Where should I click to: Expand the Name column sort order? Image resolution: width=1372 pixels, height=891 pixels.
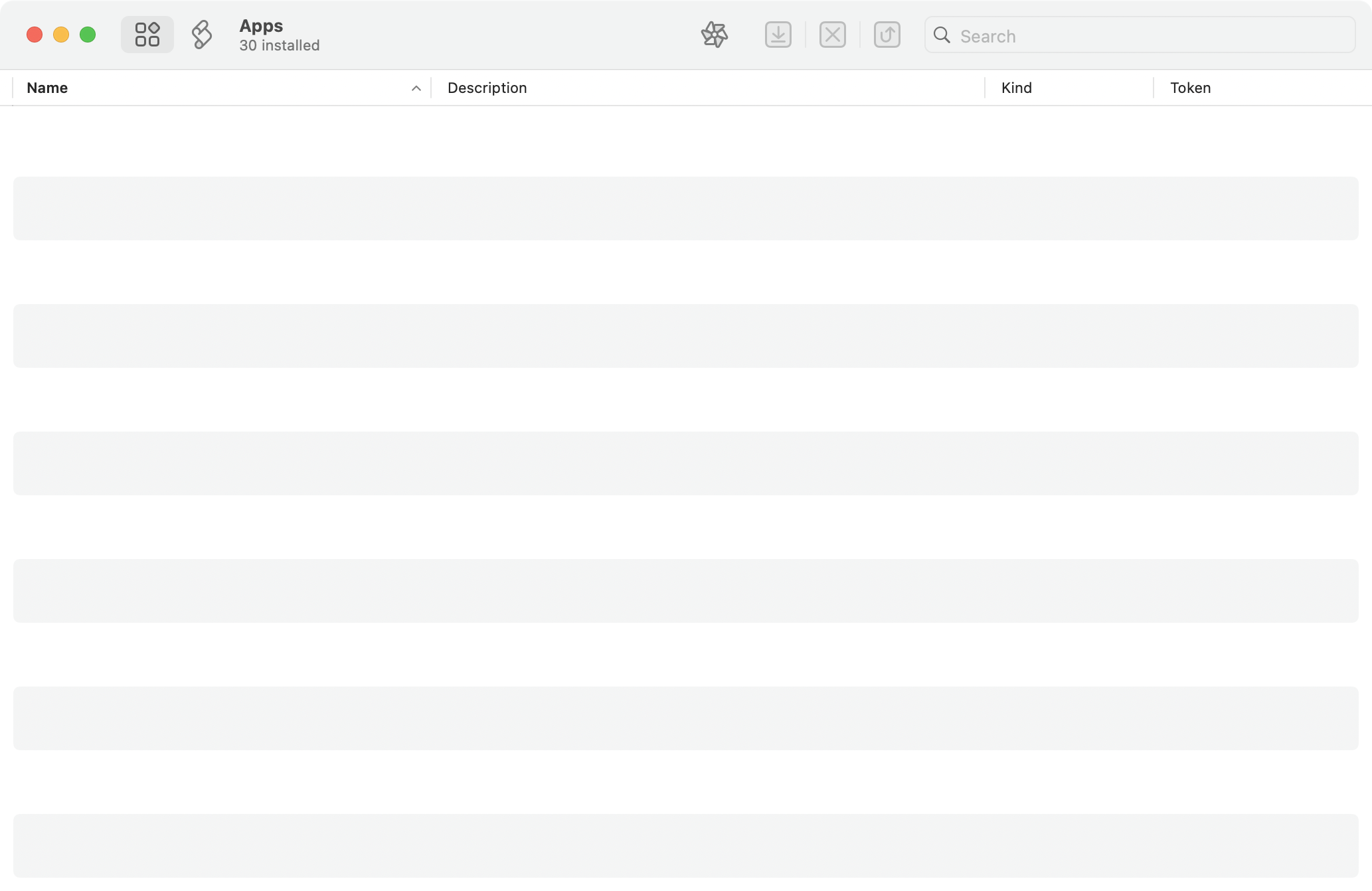tap(415, 88)
